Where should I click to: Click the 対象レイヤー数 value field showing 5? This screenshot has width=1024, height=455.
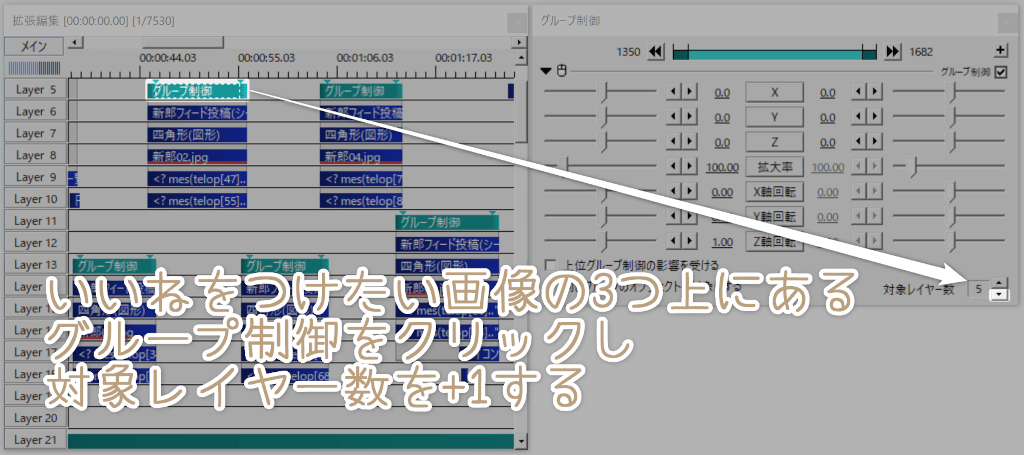pos(978,289)
